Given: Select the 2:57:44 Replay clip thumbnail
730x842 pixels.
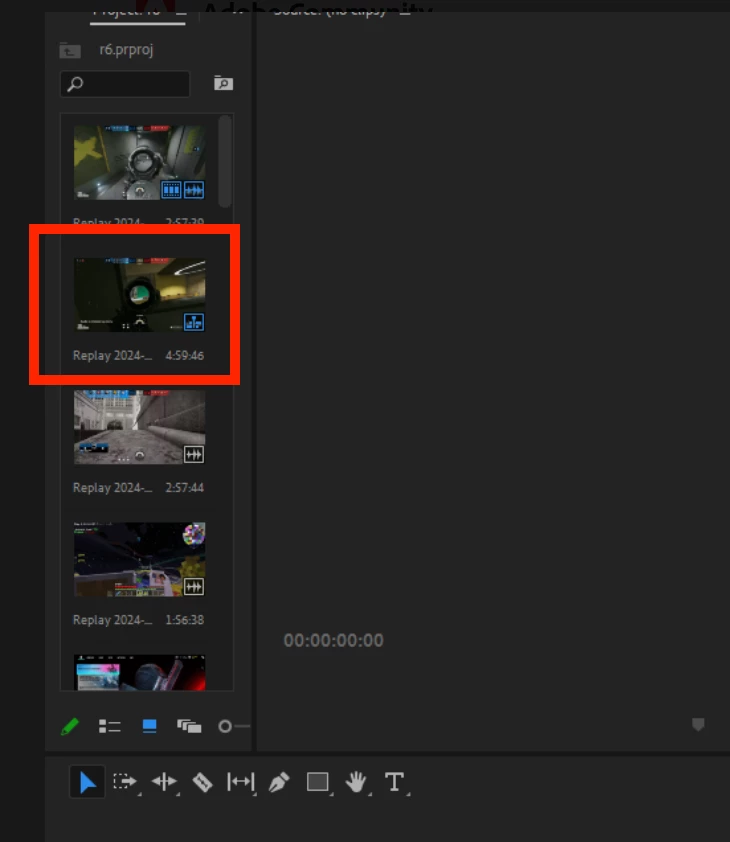Looking at the screenshot, I should pos(140,427).
